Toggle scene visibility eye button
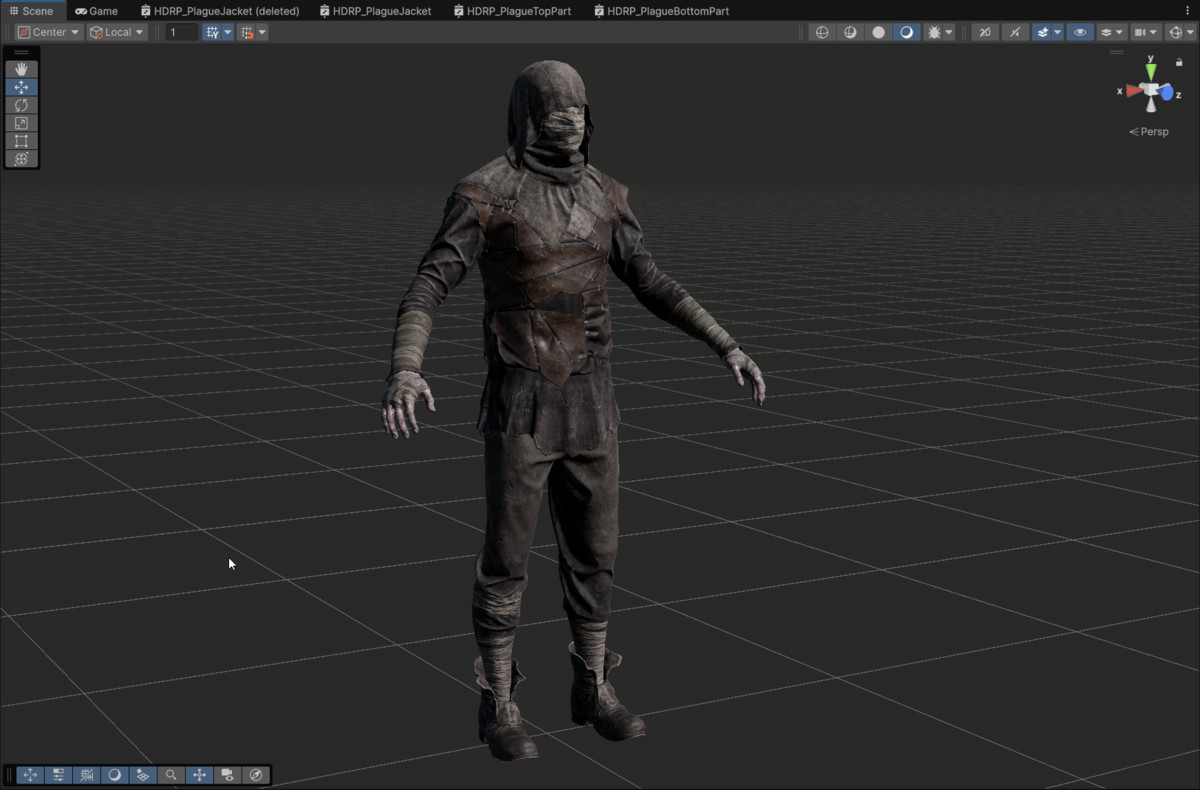The height and width of the screenshot is (790, 1200). pyautogui.click(x=1080, y=32)
